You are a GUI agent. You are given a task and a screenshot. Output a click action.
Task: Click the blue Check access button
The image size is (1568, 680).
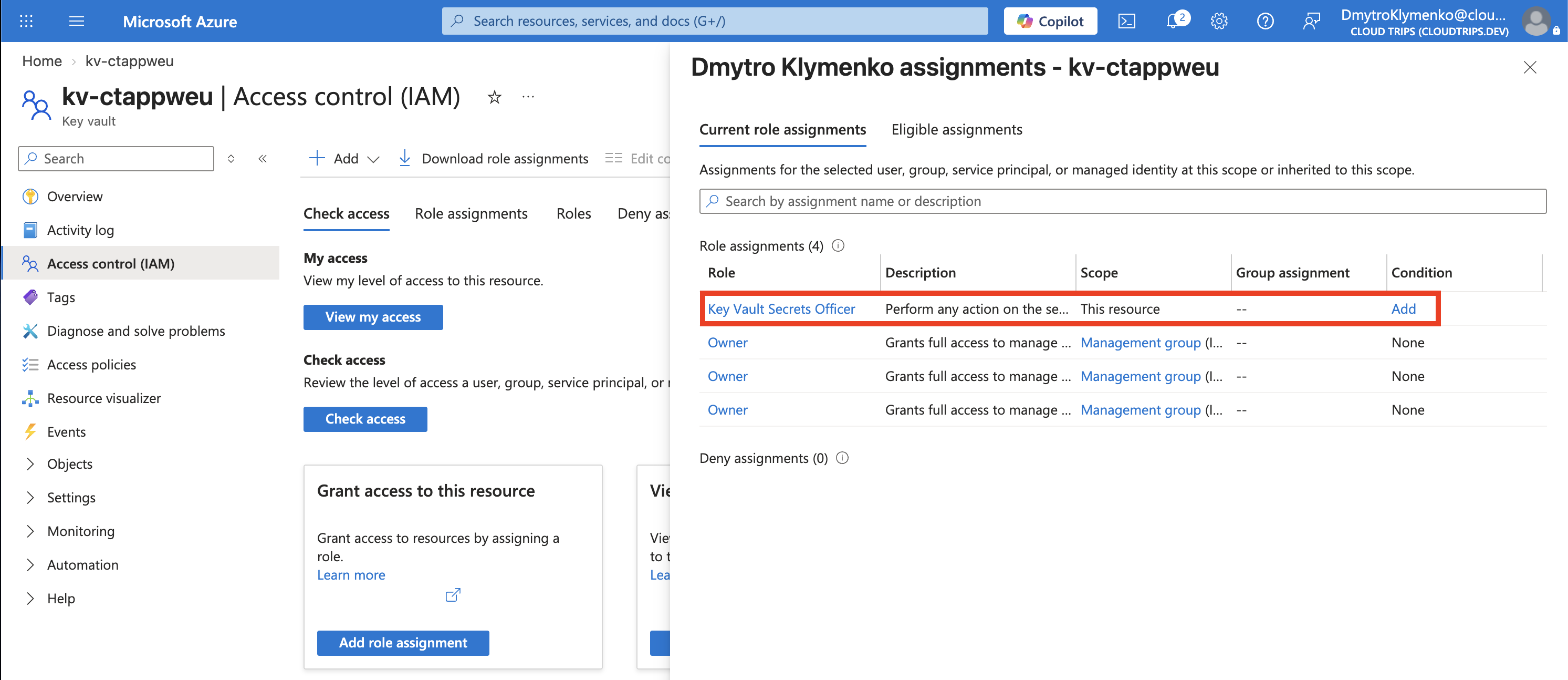[x=365, y=419]
